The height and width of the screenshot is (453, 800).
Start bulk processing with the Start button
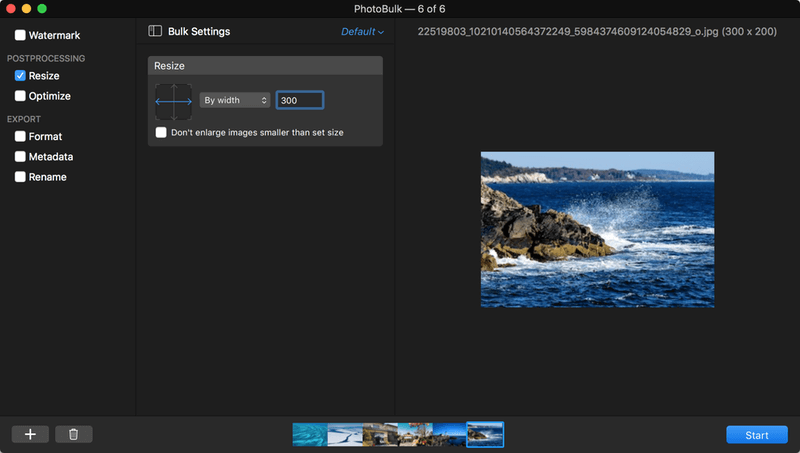[x=757, y=435]
